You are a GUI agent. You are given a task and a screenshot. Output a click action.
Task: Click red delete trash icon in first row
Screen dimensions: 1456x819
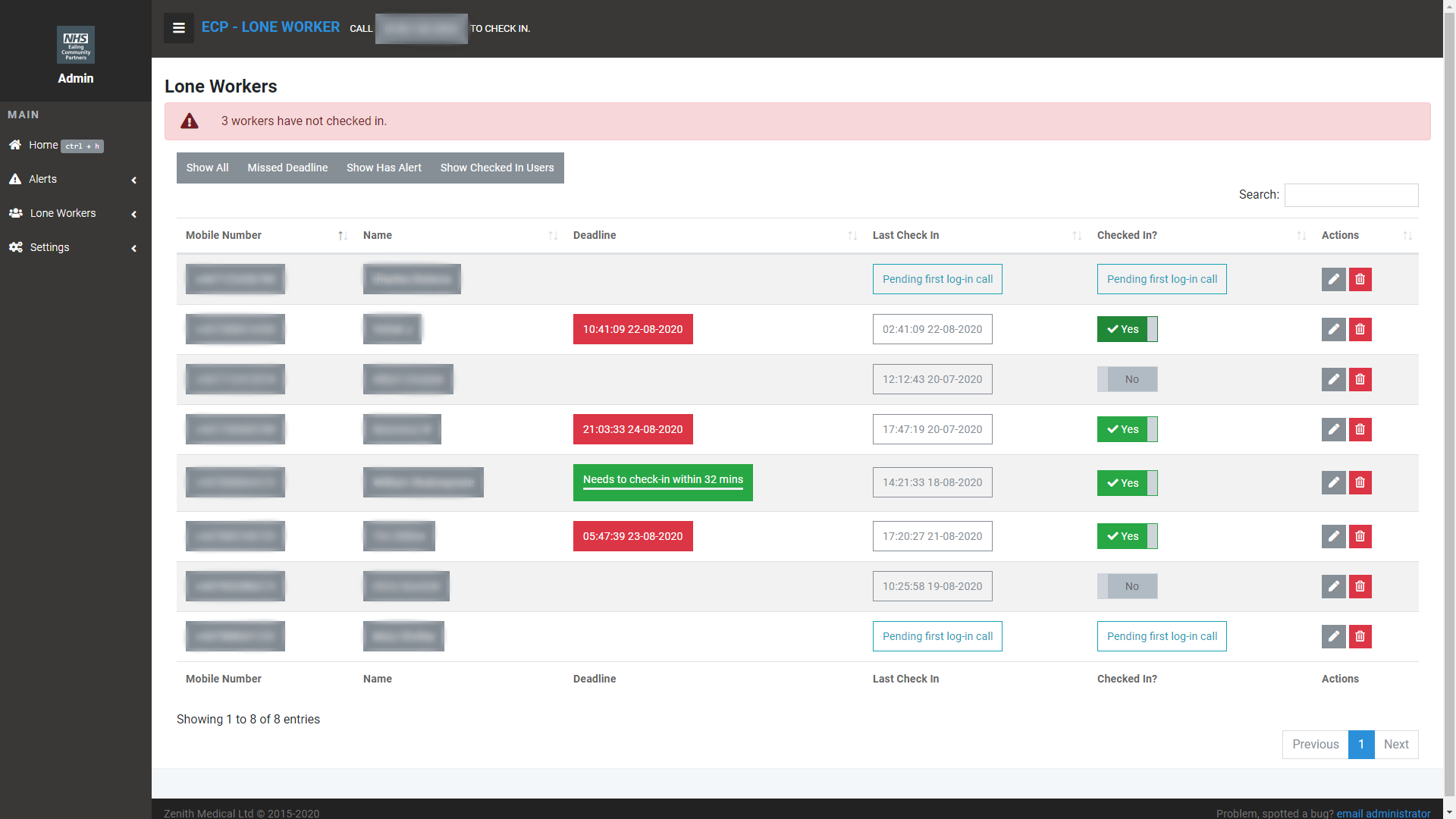coord(1360,279)
